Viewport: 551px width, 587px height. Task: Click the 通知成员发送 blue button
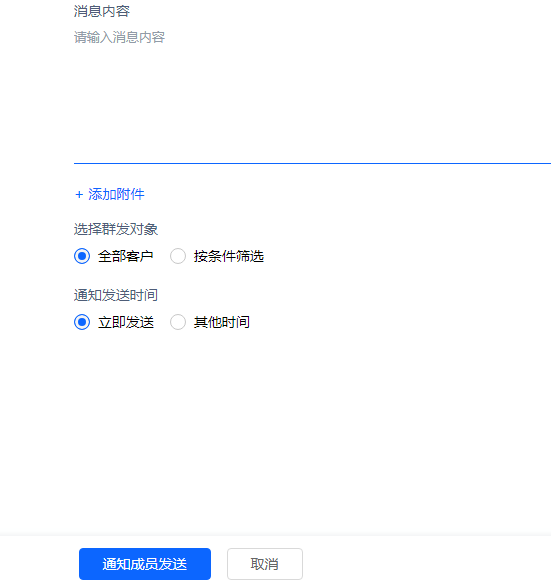click(145, 564)
